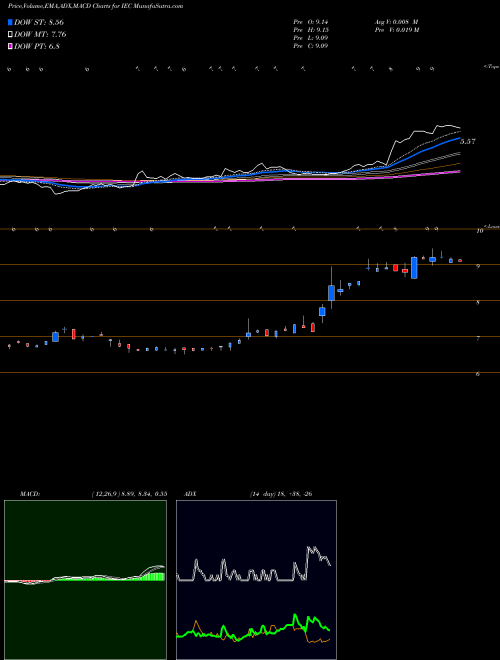Click the 'Pre H: 9.15' value
This screenshot has height=660, width=500.
(311, 30)
